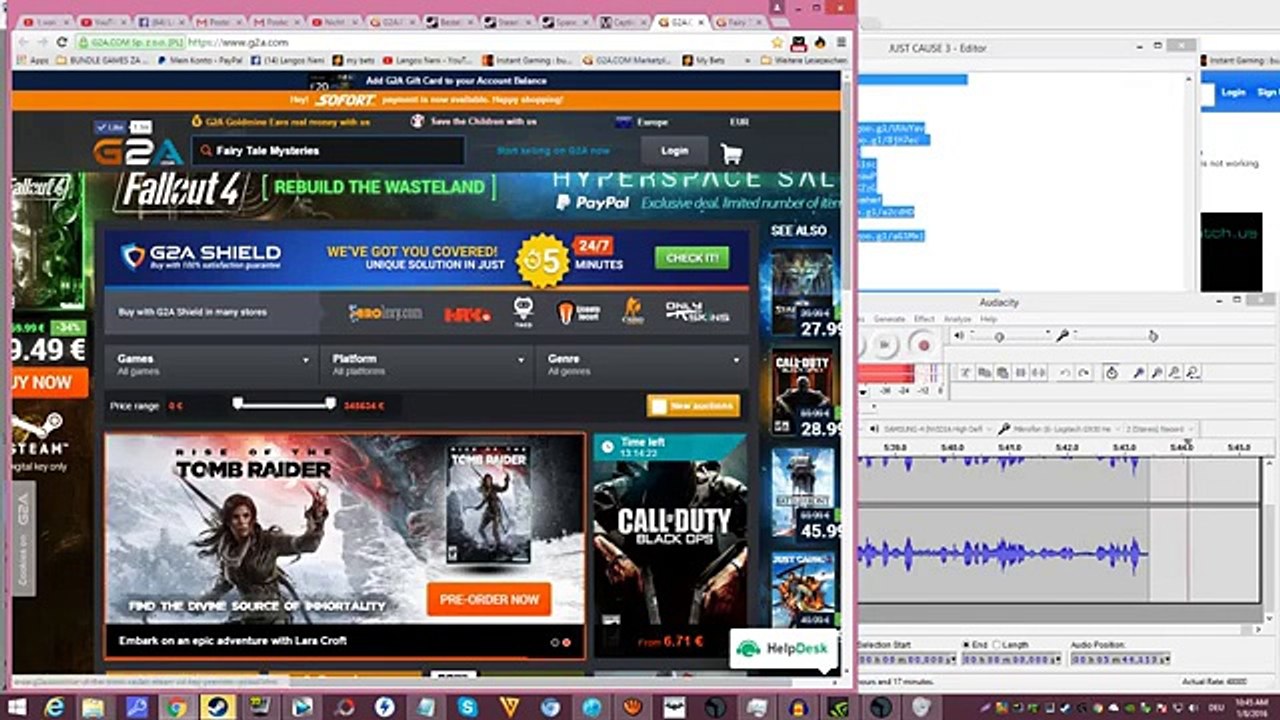The width and height of the screenshot is (1280, 720).
Task: Open Audacity recording channels dropdown
Action: coord(1158,428)
